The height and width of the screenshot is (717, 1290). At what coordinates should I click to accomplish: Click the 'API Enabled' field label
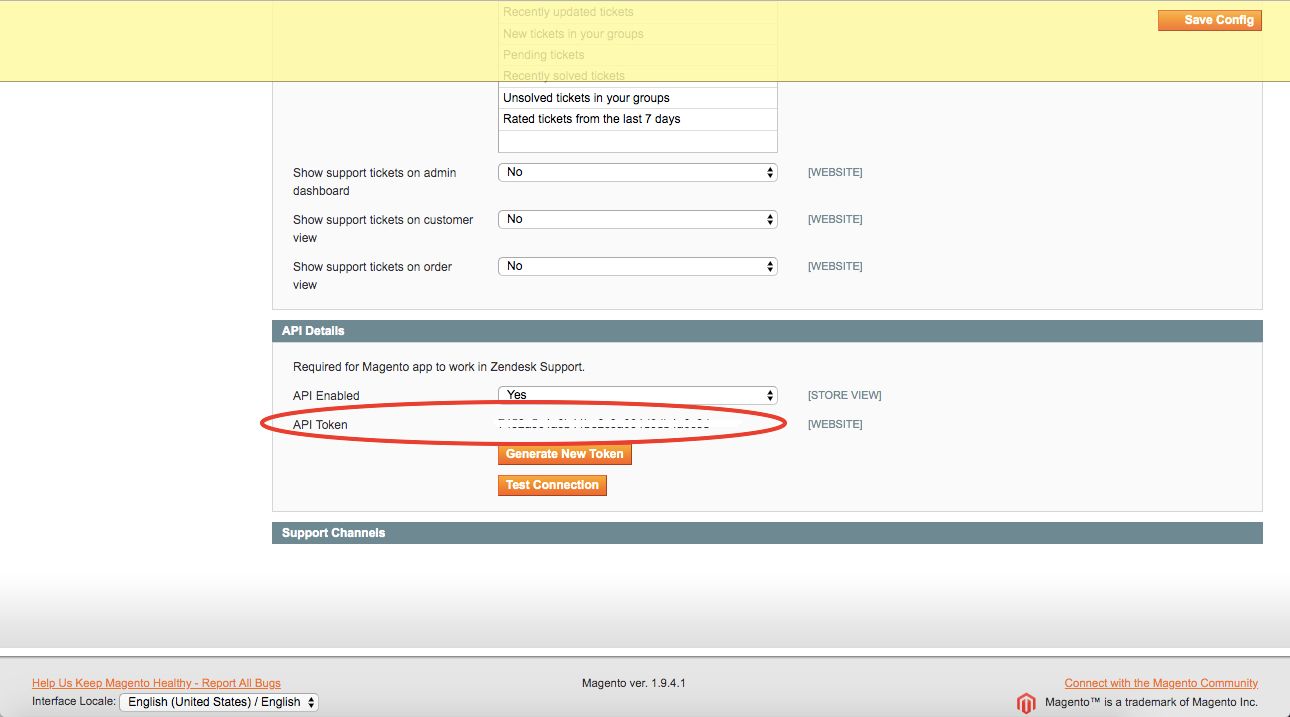click(x=326, y=396)
